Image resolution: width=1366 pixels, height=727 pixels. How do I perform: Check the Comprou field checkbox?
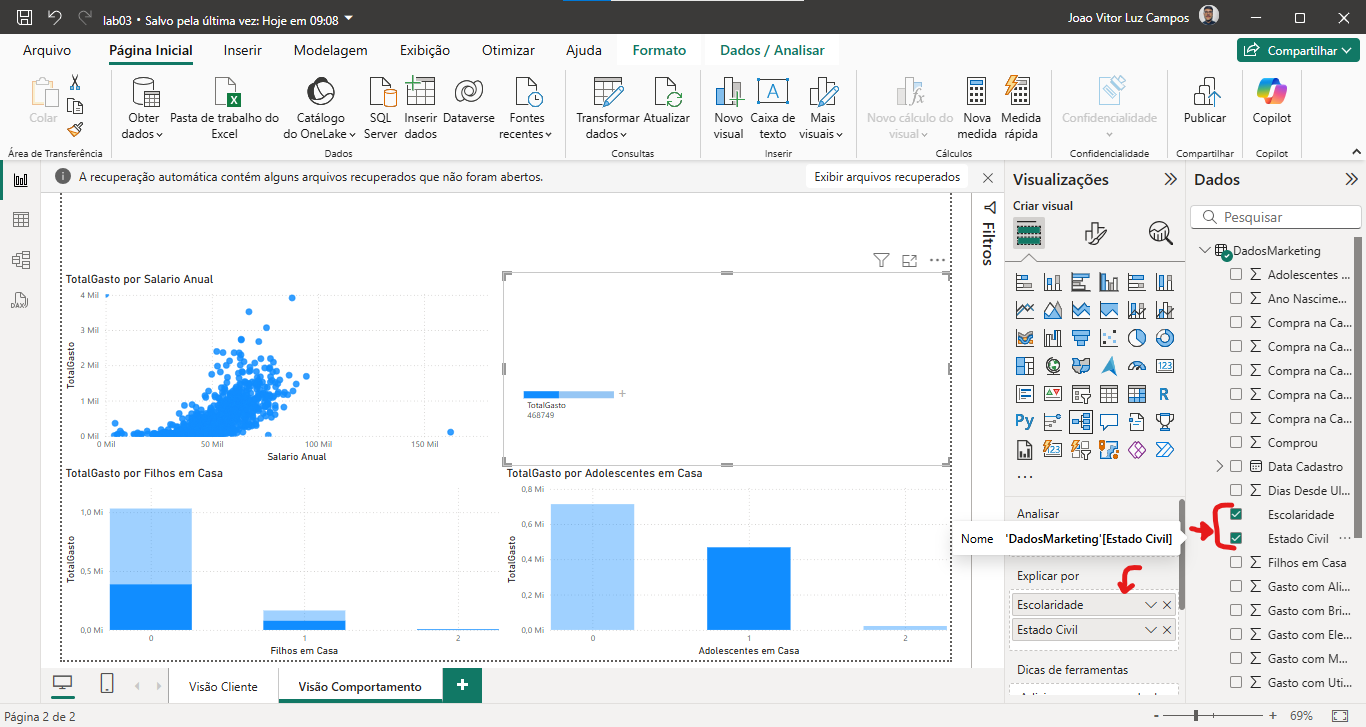[1236, 442]
